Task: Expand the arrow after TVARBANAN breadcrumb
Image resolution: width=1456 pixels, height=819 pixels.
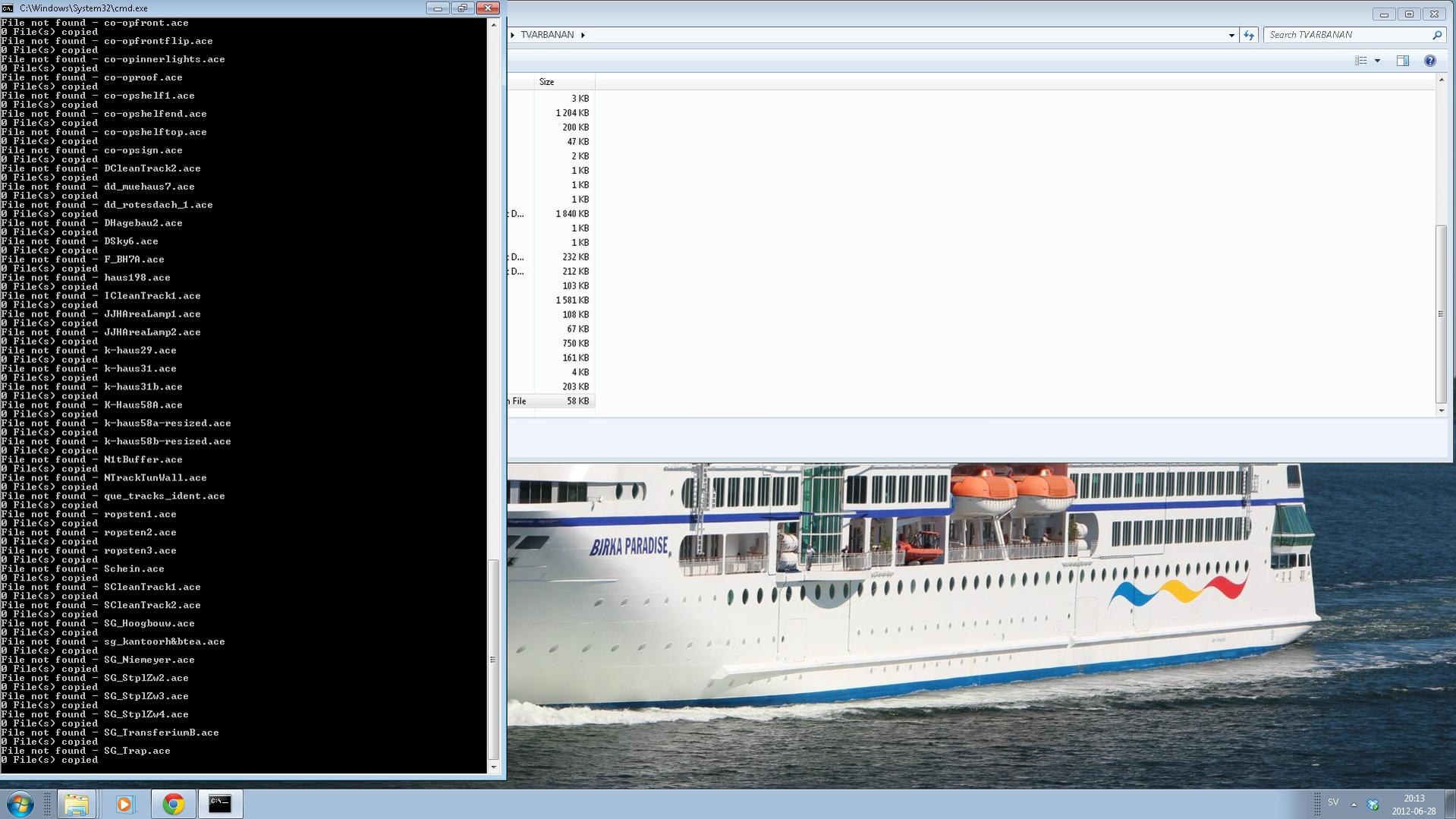Action: [583, 35]
